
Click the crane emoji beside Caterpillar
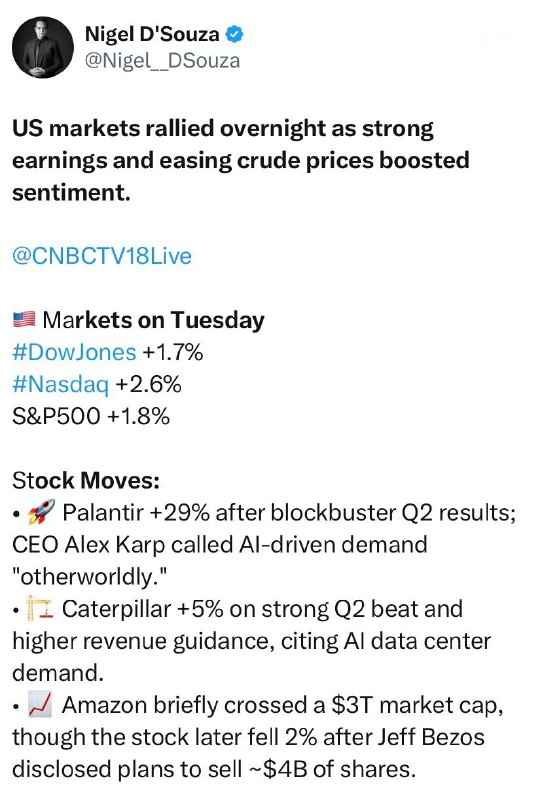tap(40, 609)
